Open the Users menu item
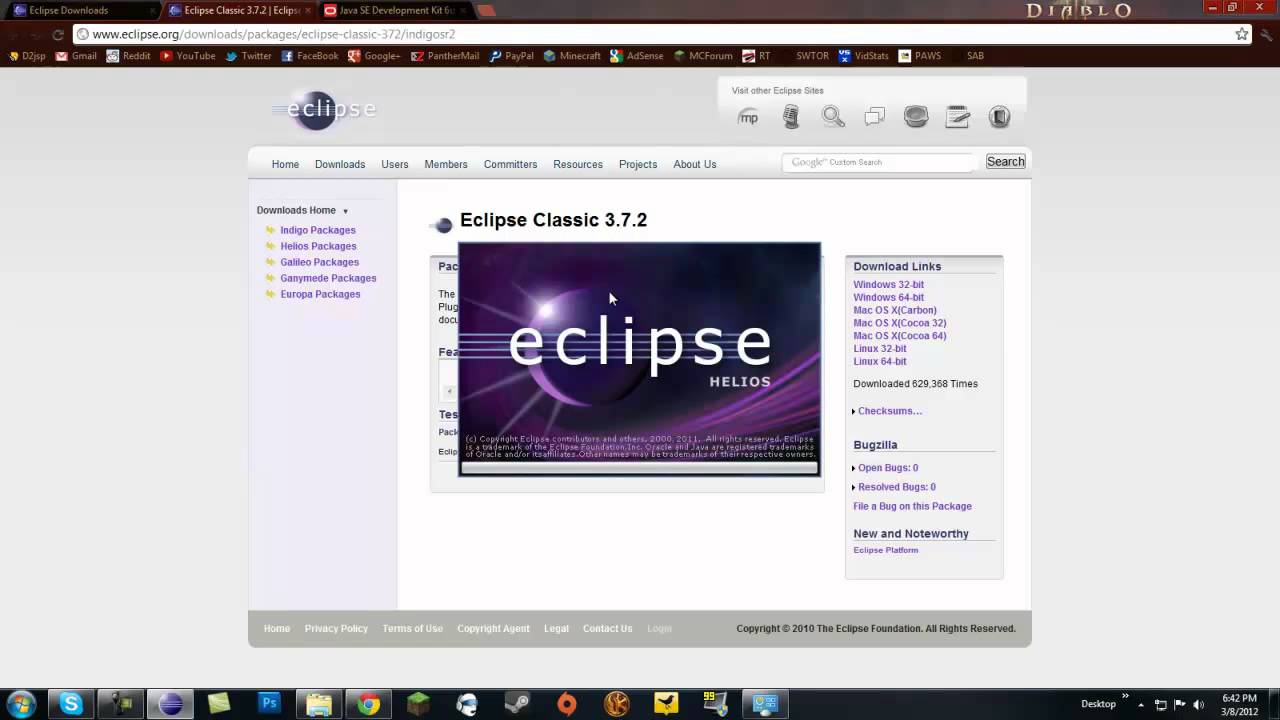1280x720 pixels. (395, 164)
